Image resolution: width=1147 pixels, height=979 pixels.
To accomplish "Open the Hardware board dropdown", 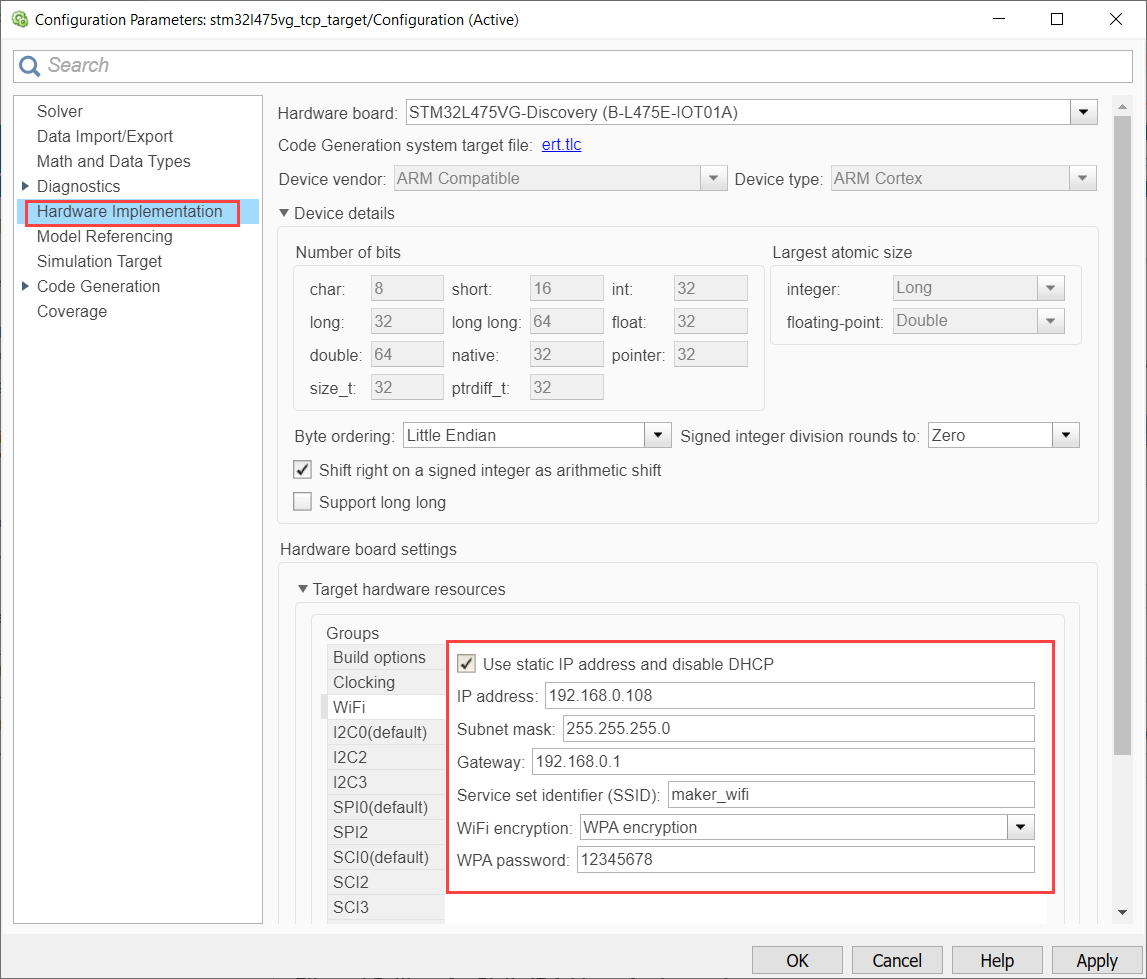I will pyautogui.click(x=1083, y=113).
